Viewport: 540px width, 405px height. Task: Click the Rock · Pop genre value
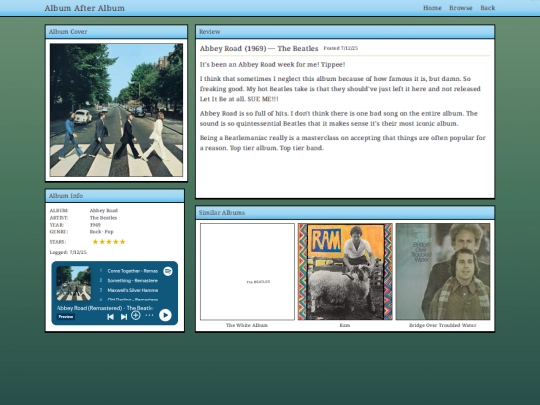click(102, 232)
